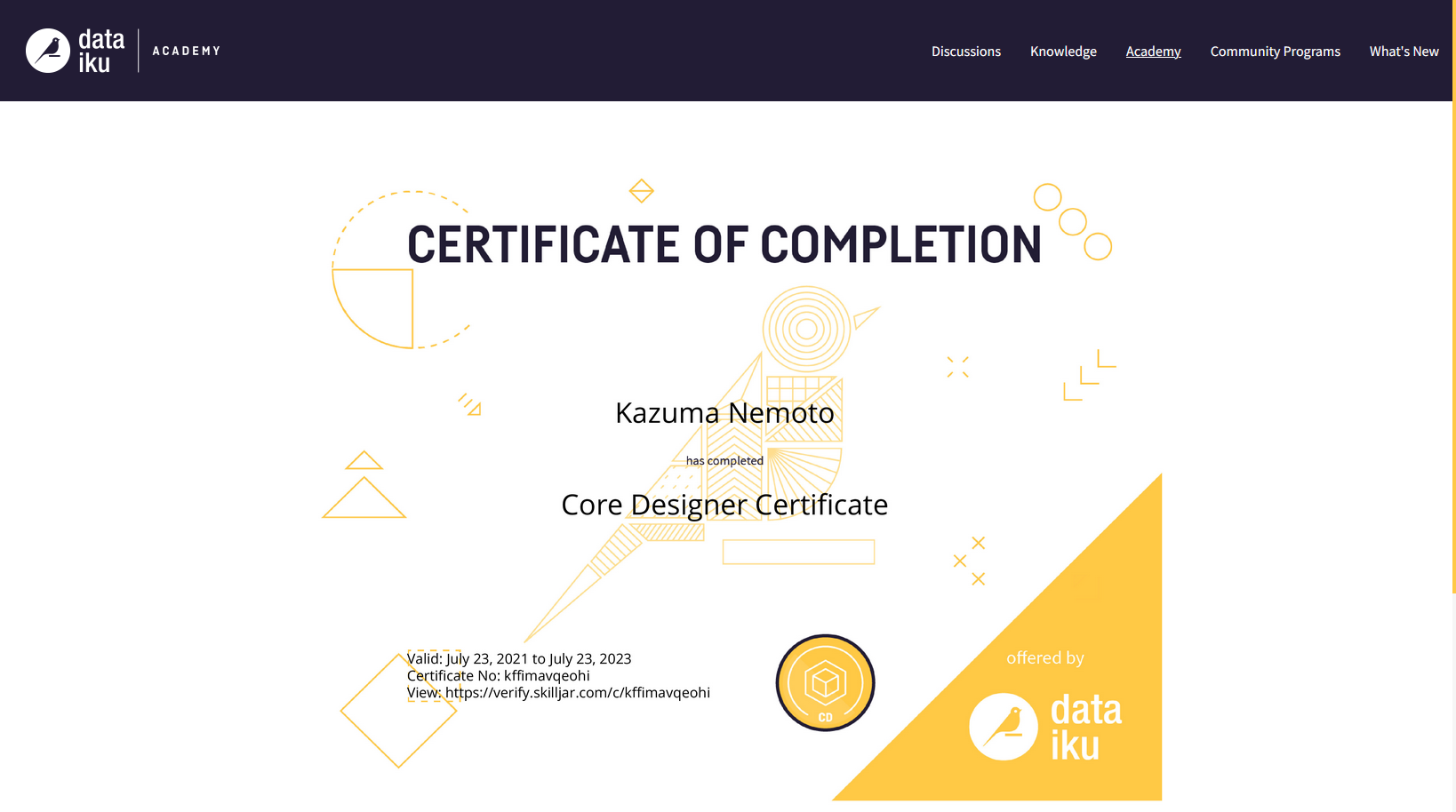Click the empty box below Core Designer Certificate
1456x812 pixels.
798,552
